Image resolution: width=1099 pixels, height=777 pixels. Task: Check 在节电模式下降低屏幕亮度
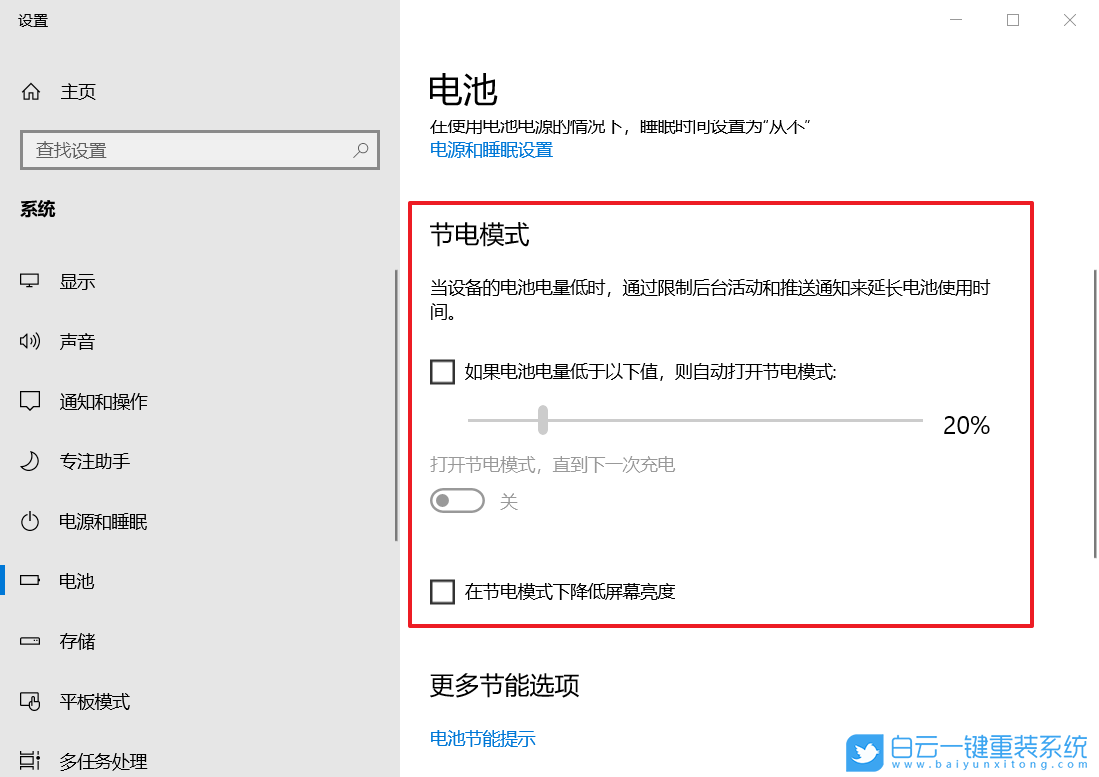pyautogui.click(x=442, y=591)
